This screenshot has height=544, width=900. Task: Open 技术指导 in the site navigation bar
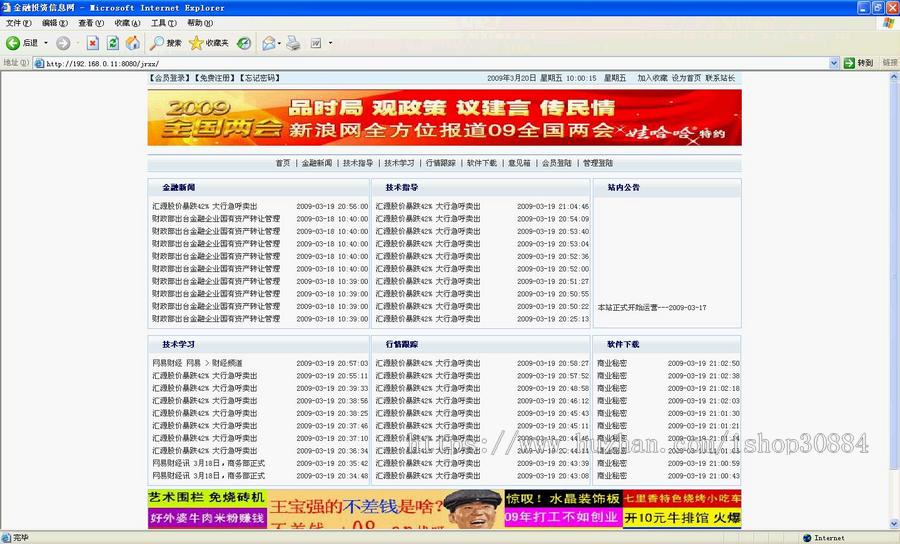358,163
